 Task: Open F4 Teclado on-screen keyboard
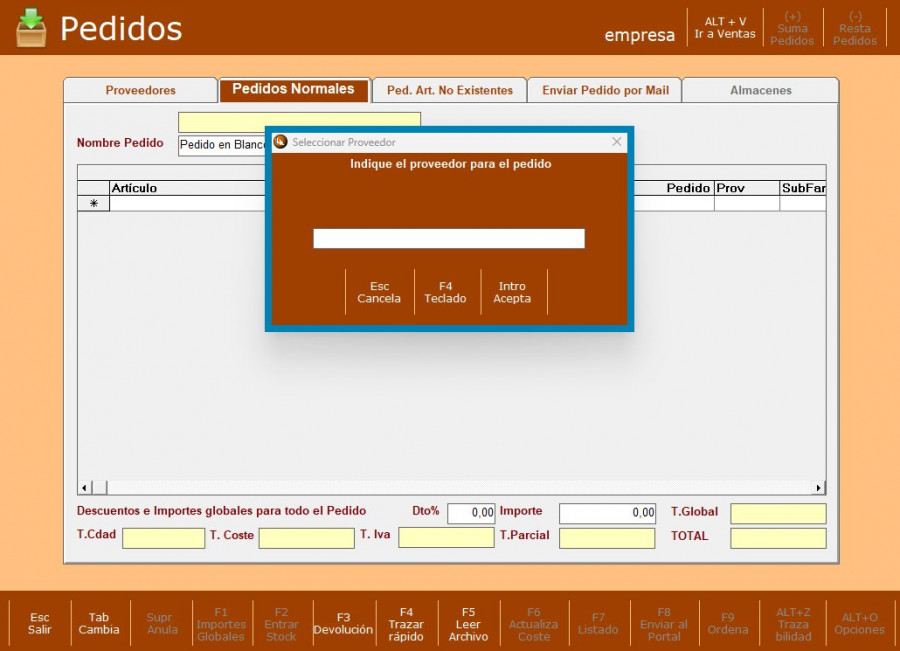point(445,292)
